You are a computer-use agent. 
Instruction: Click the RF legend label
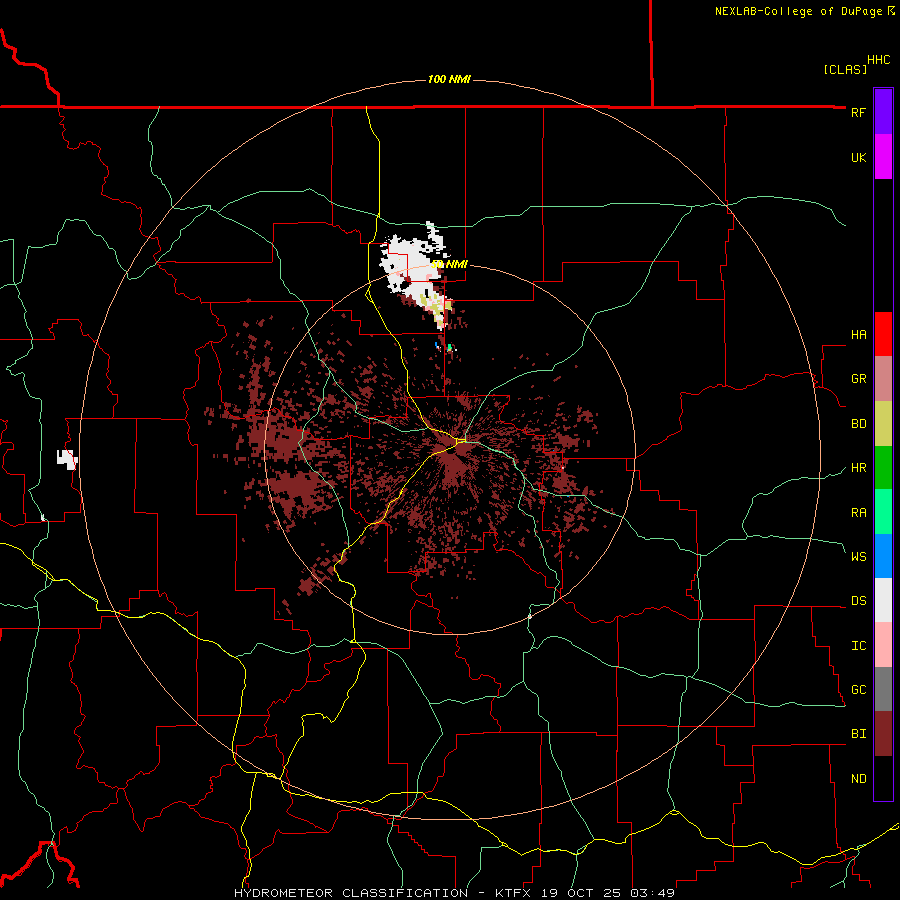[858, 112]
